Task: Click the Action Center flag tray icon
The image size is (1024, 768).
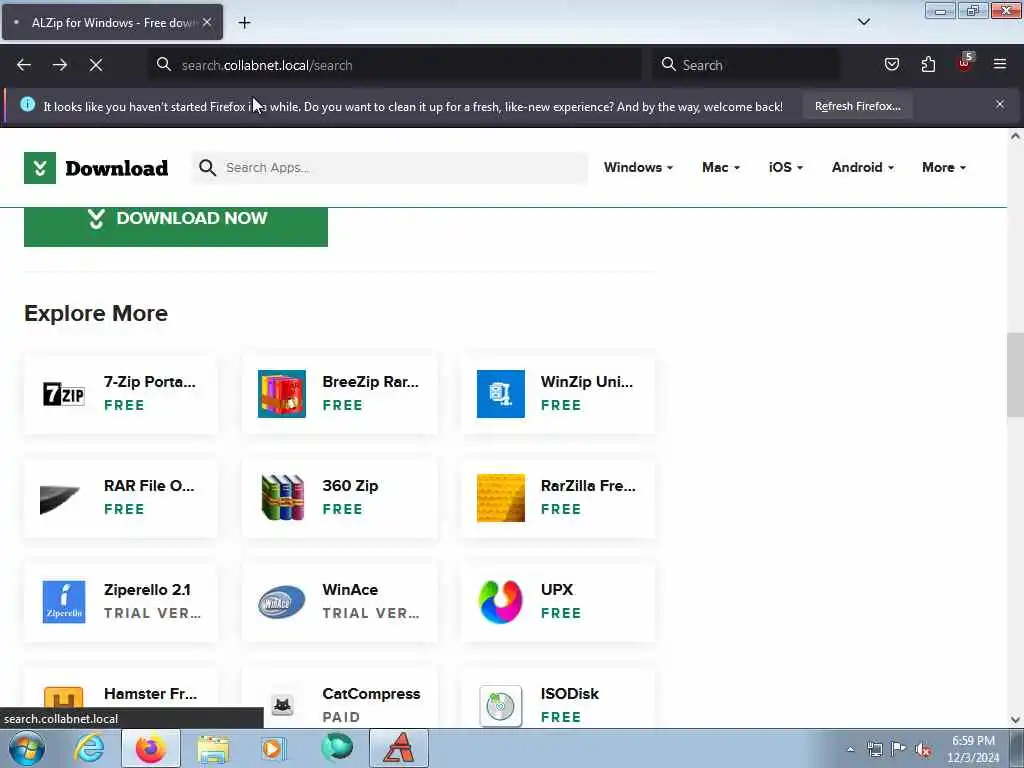Action: pyautogui.click(x=899, y=749)
